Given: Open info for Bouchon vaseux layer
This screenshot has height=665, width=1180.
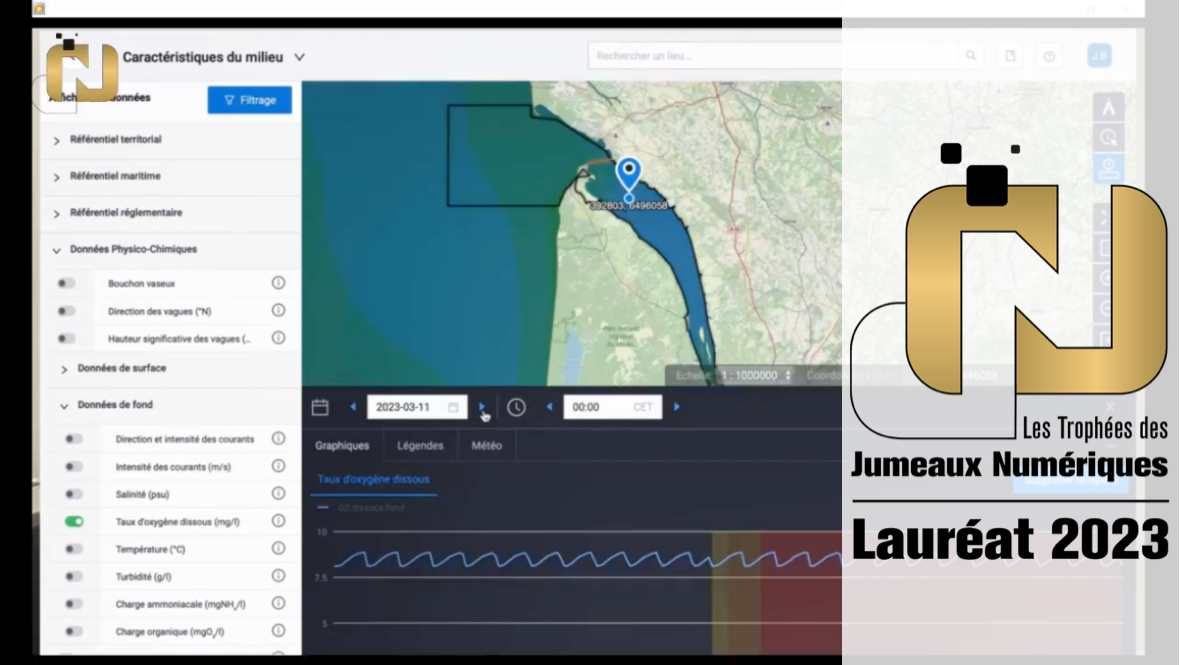Looking at the screenshot, I should pos(279,283).
